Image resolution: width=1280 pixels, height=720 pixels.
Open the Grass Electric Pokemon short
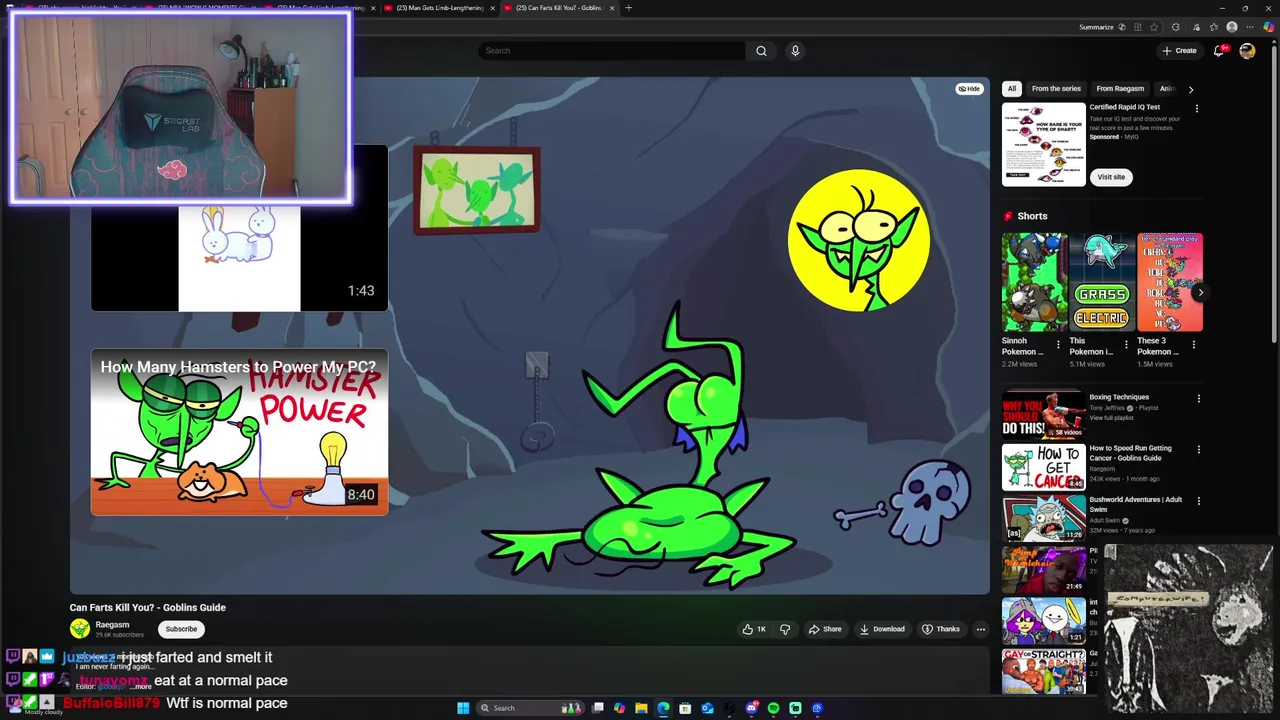1102,282
